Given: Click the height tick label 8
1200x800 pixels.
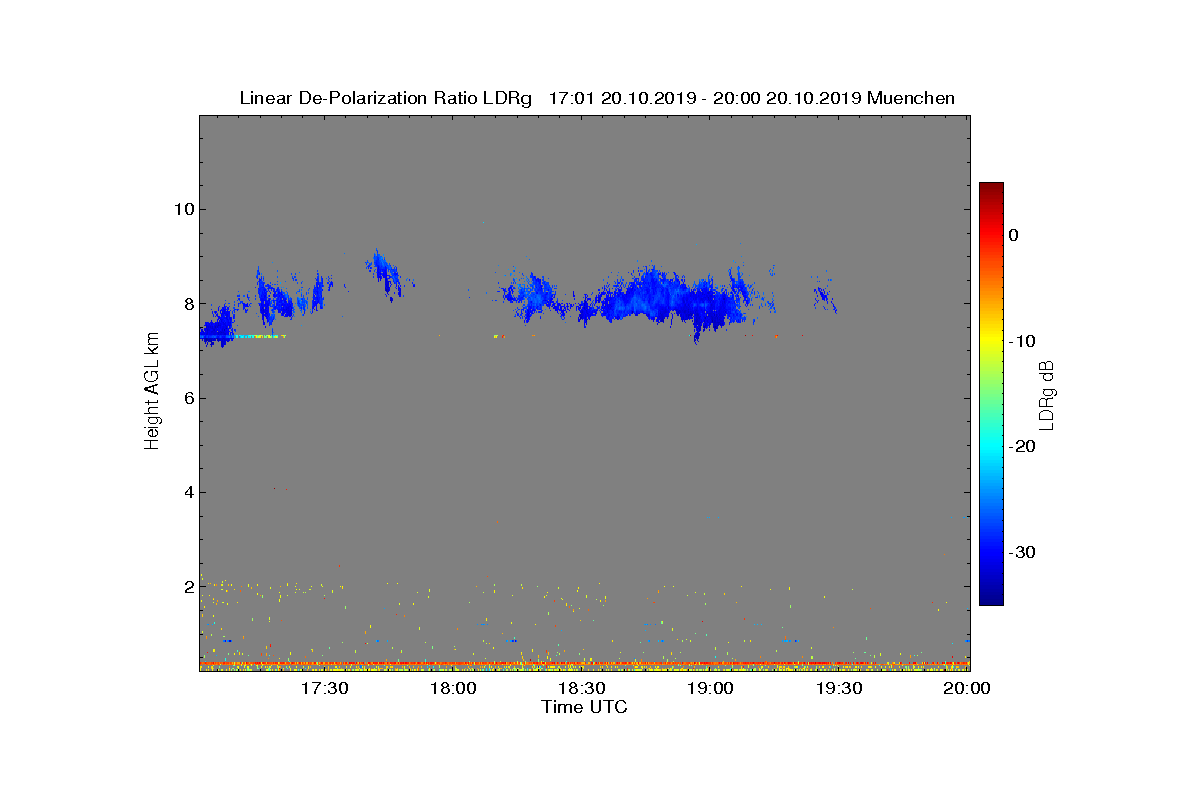Looking at the screenshot, I should pos(187,304).
